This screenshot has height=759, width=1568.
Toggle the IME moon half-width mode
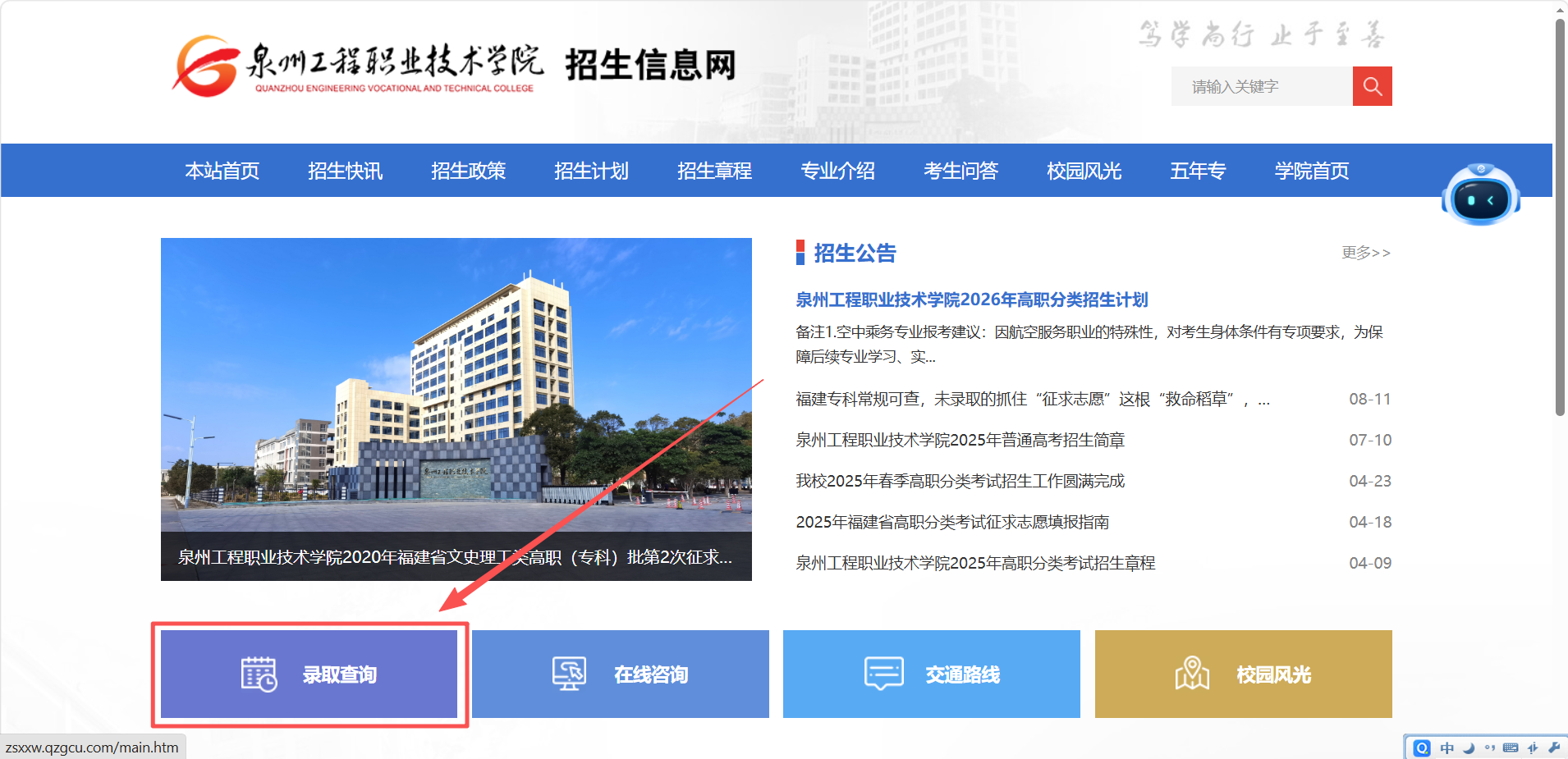click(1469, 748)
